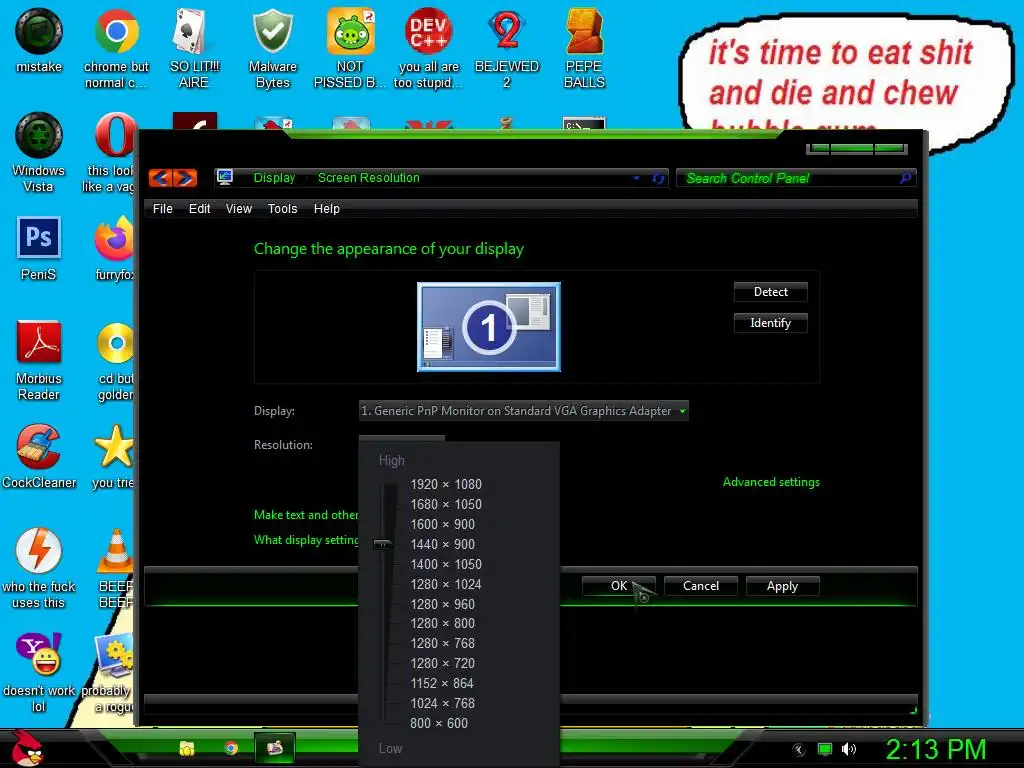Click the Detect button
This screenshot has height=768, width=1024.
771,292
